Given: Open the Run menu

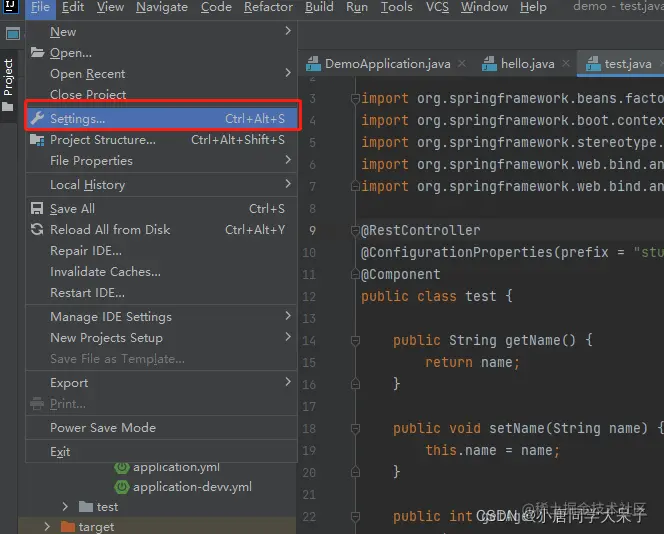Looking at the screenshot, I should pos(357,7).
